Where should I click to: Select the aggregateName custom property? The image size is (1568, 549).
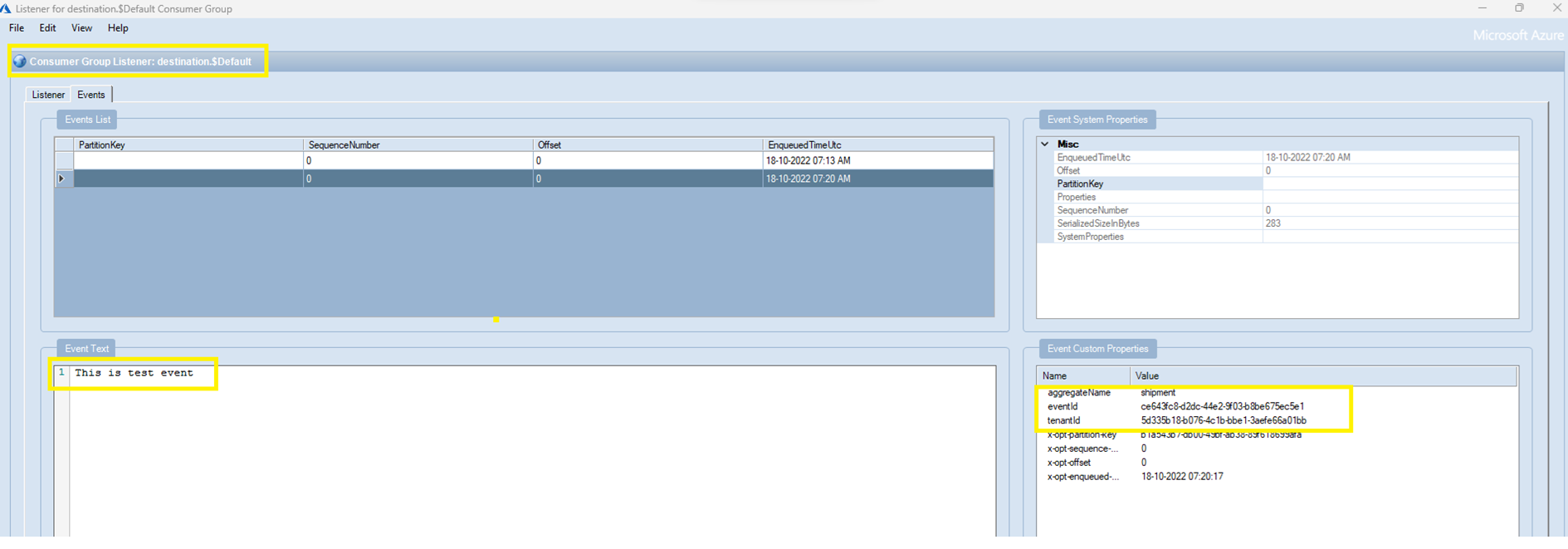1078,393
